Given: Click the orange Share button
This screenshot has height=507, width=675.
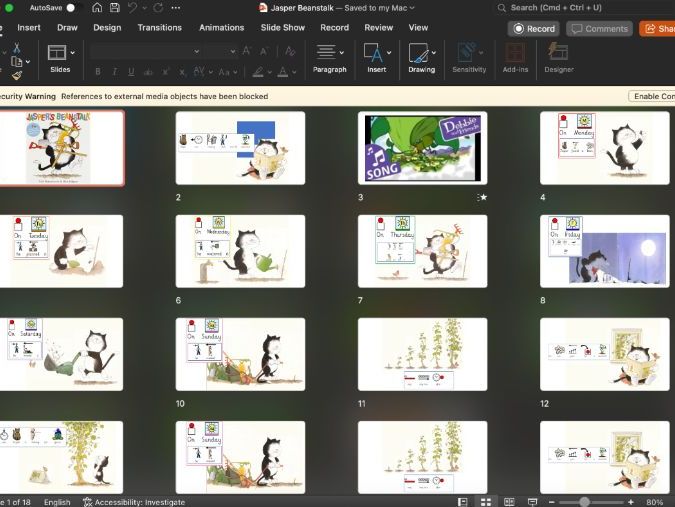Looking at the screenshot, I should 657,29.
